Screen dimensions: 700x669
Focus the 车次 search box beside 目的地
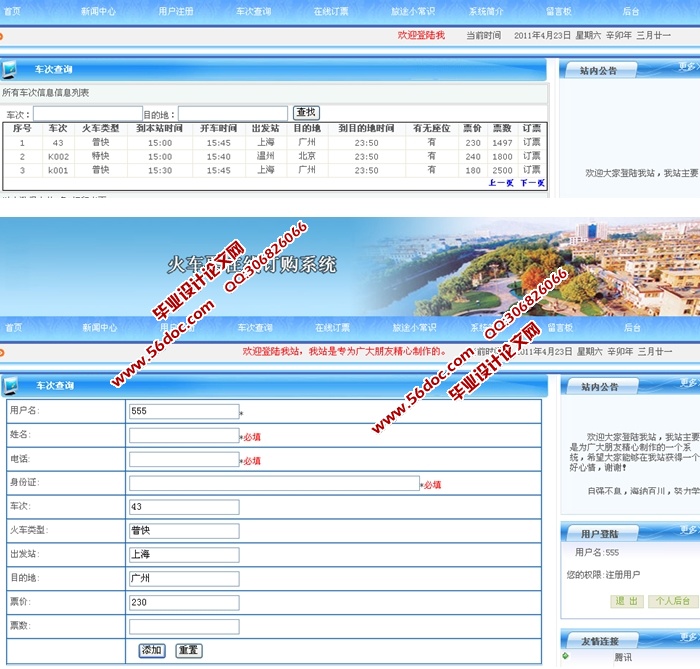point(87,114)
